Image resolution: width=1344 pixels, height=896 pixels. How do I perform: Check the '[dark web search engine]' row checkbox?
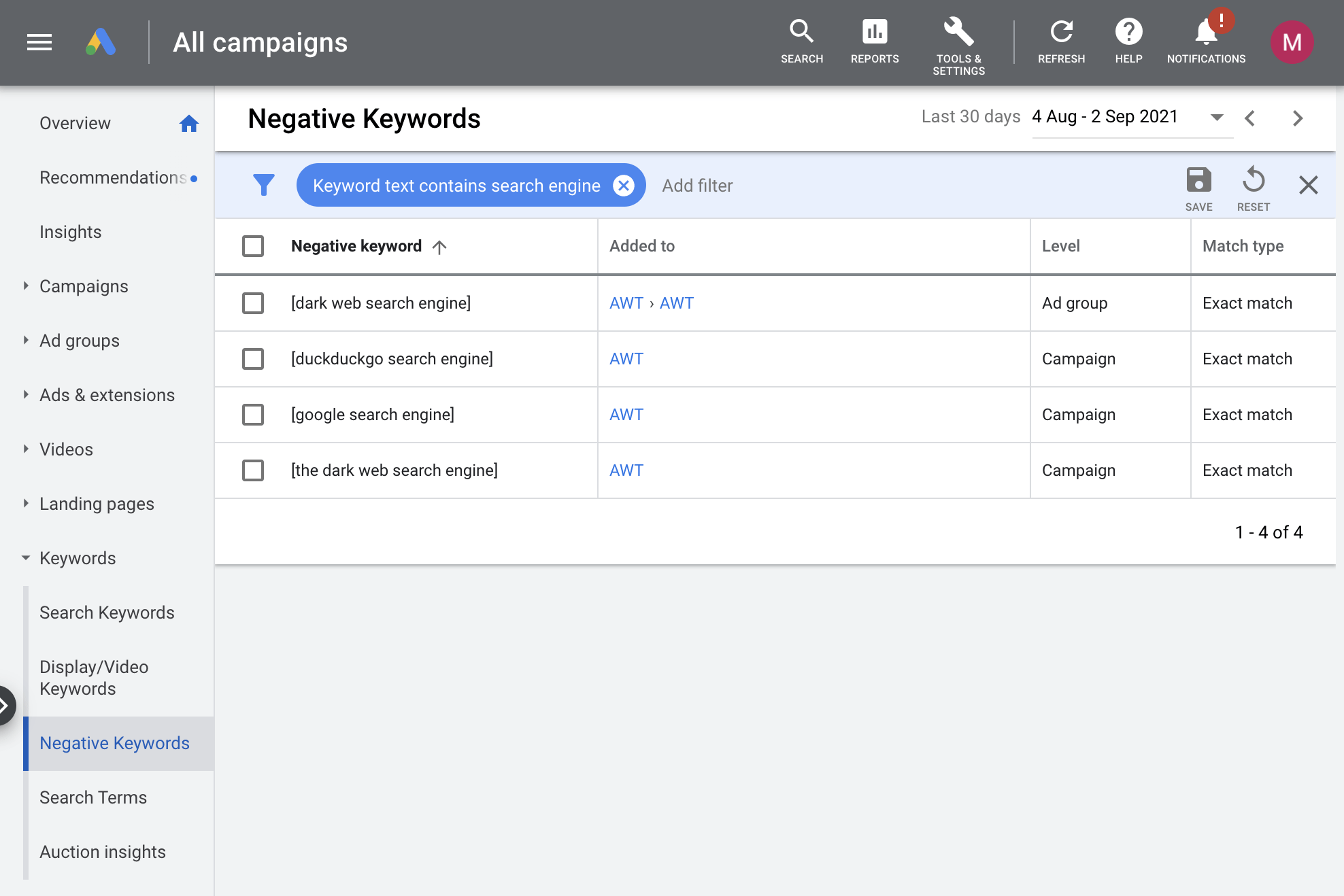[x=253, y=303]
